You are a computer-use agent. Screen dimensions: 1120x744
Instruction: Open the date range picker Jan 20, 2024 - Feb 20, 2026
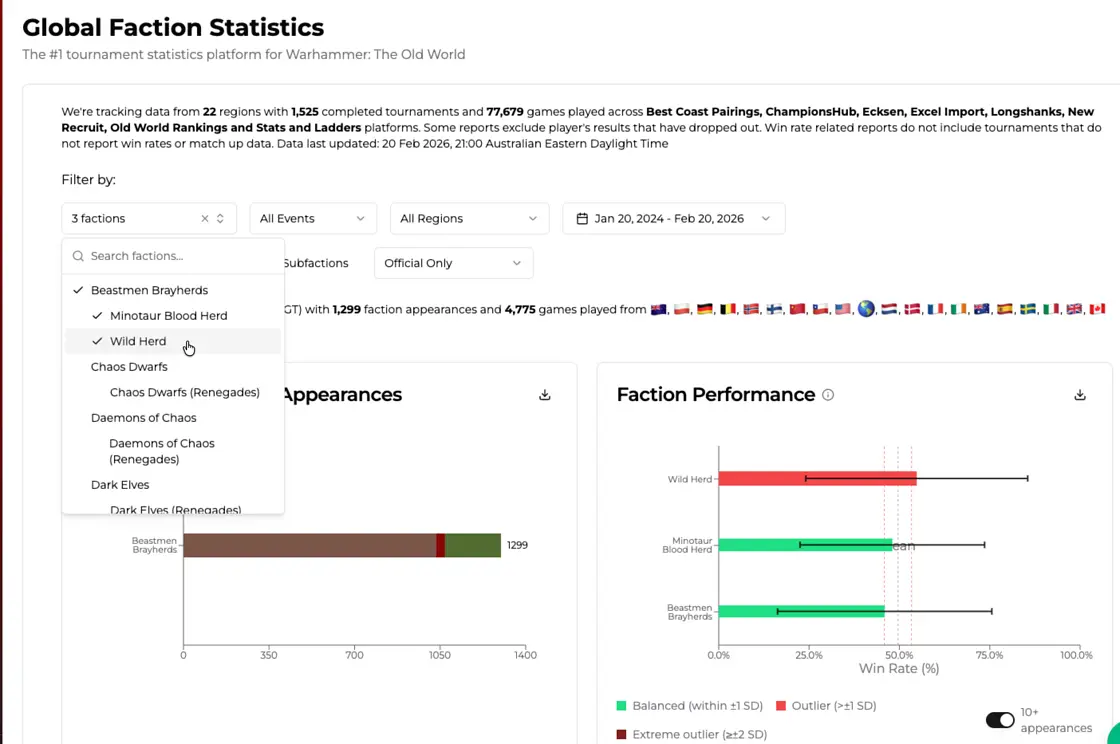point(674,218)
